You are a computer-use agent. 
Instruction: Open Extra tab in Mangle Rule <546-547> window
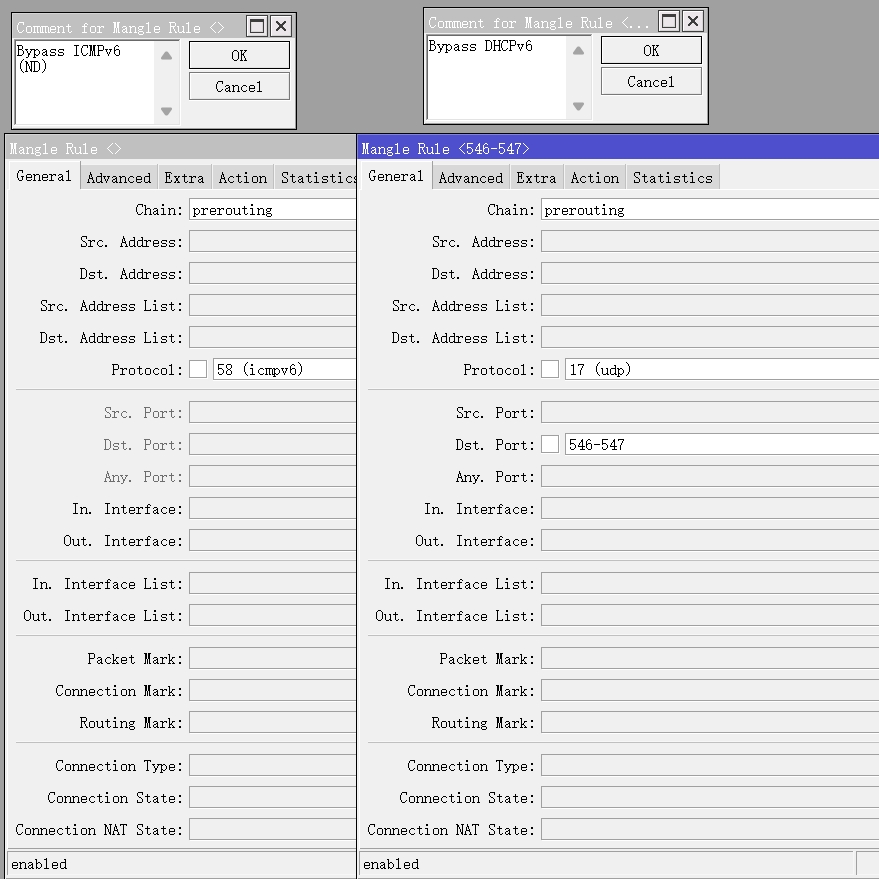536,178
